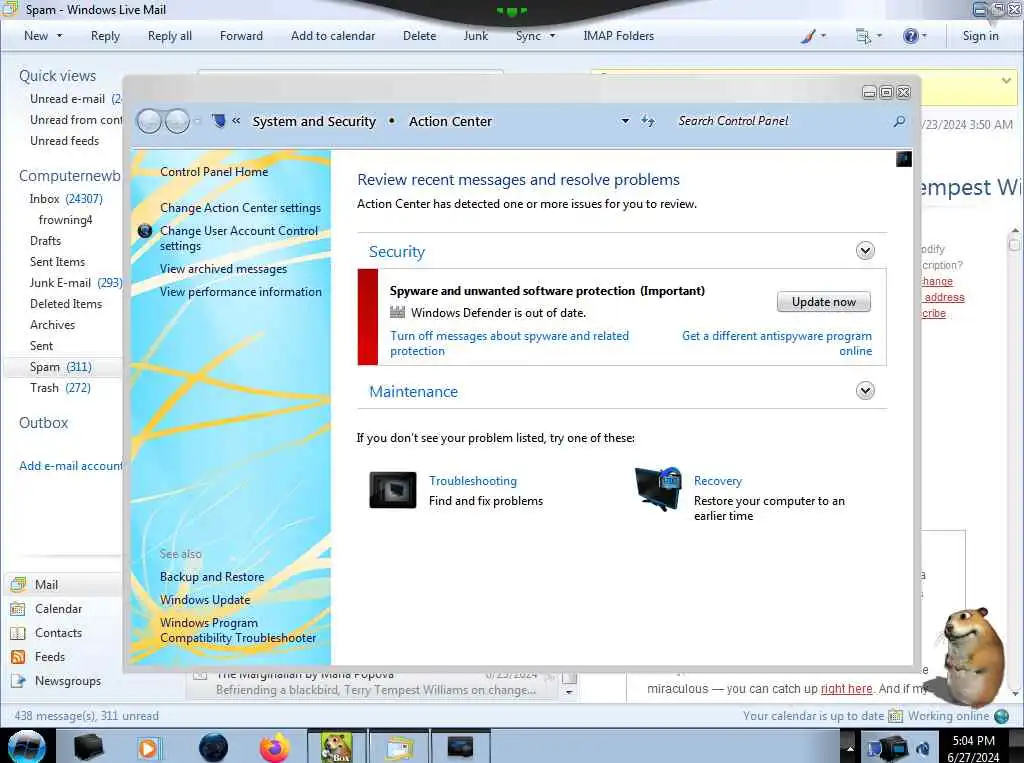The height and width of the screenshot is (763, 1024).
Task: Click Reply all in Live Mail toolbar
Action: (170, 36)
